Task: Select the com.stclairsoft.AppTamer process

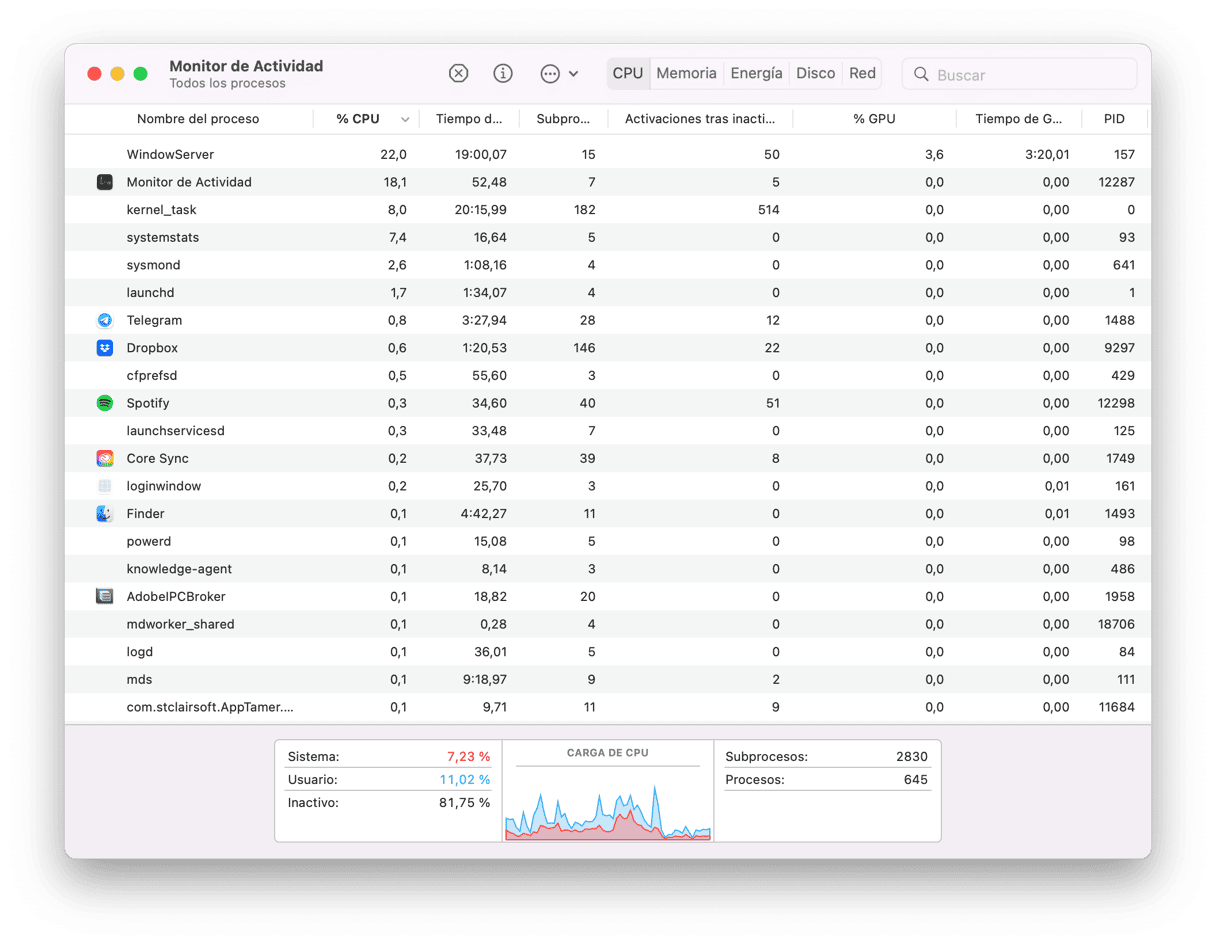Action: pyautogui.click(x=210, y=707)
